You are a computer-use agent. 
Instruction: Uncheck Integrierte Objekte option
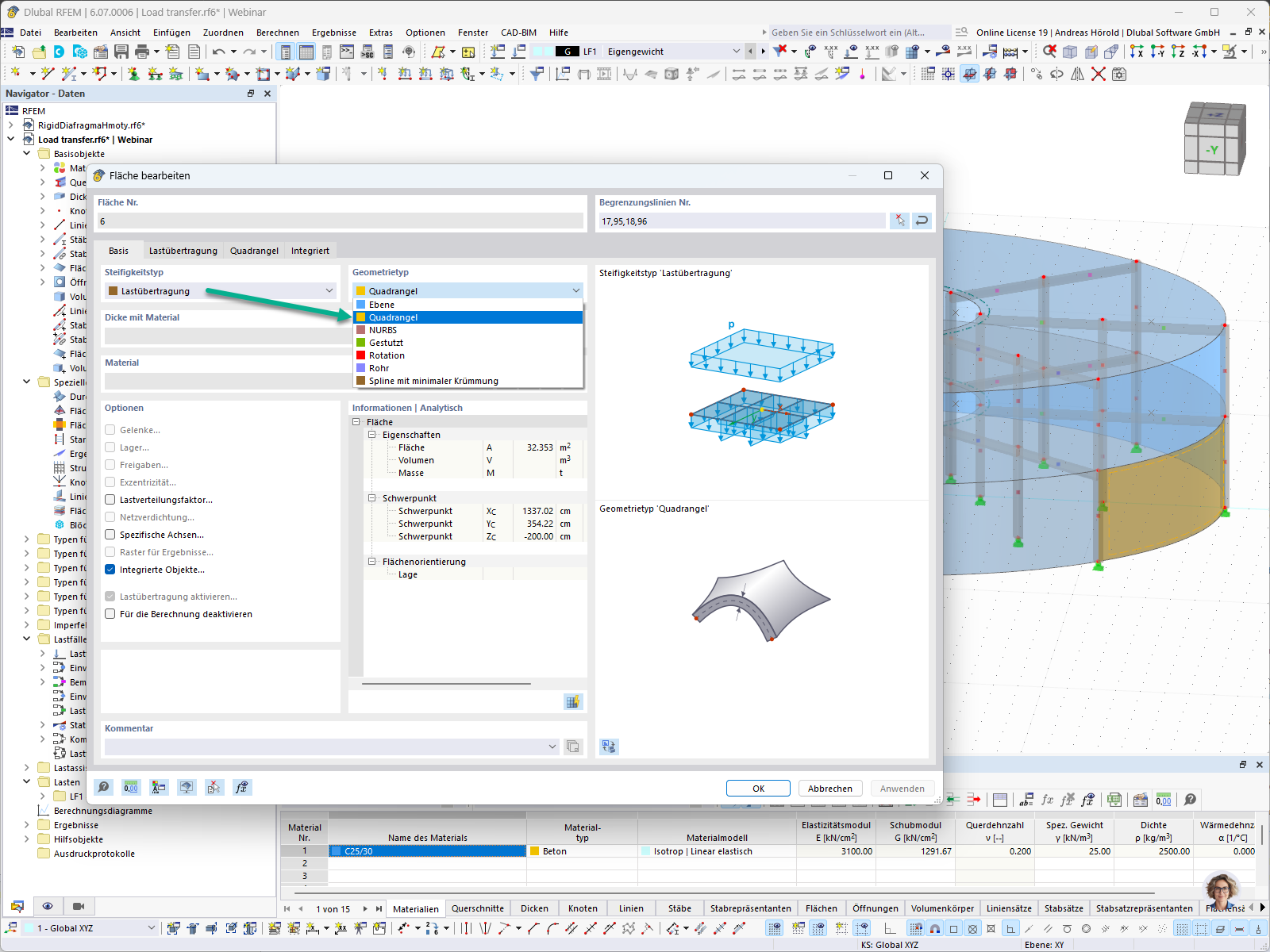110,570
